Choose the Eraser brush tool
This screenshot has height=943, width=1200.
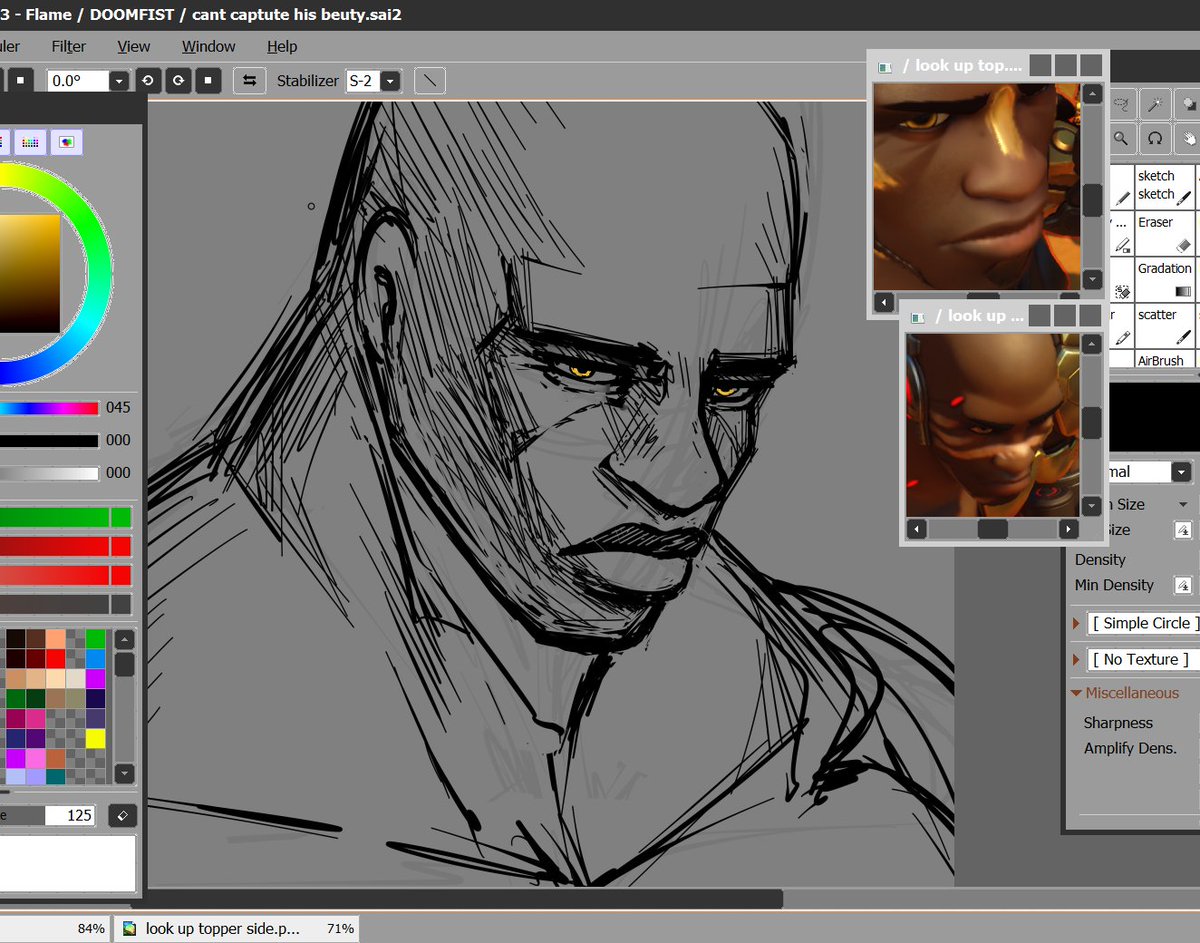point(1165,233)
